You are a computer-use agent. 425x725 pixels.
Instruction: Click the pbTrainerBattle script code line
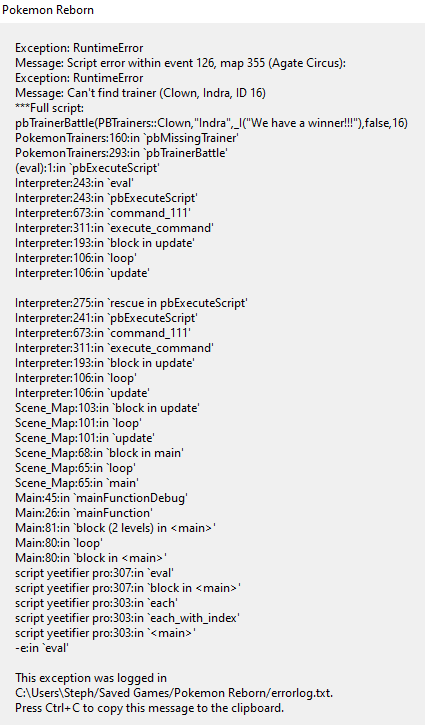point(211,123)
